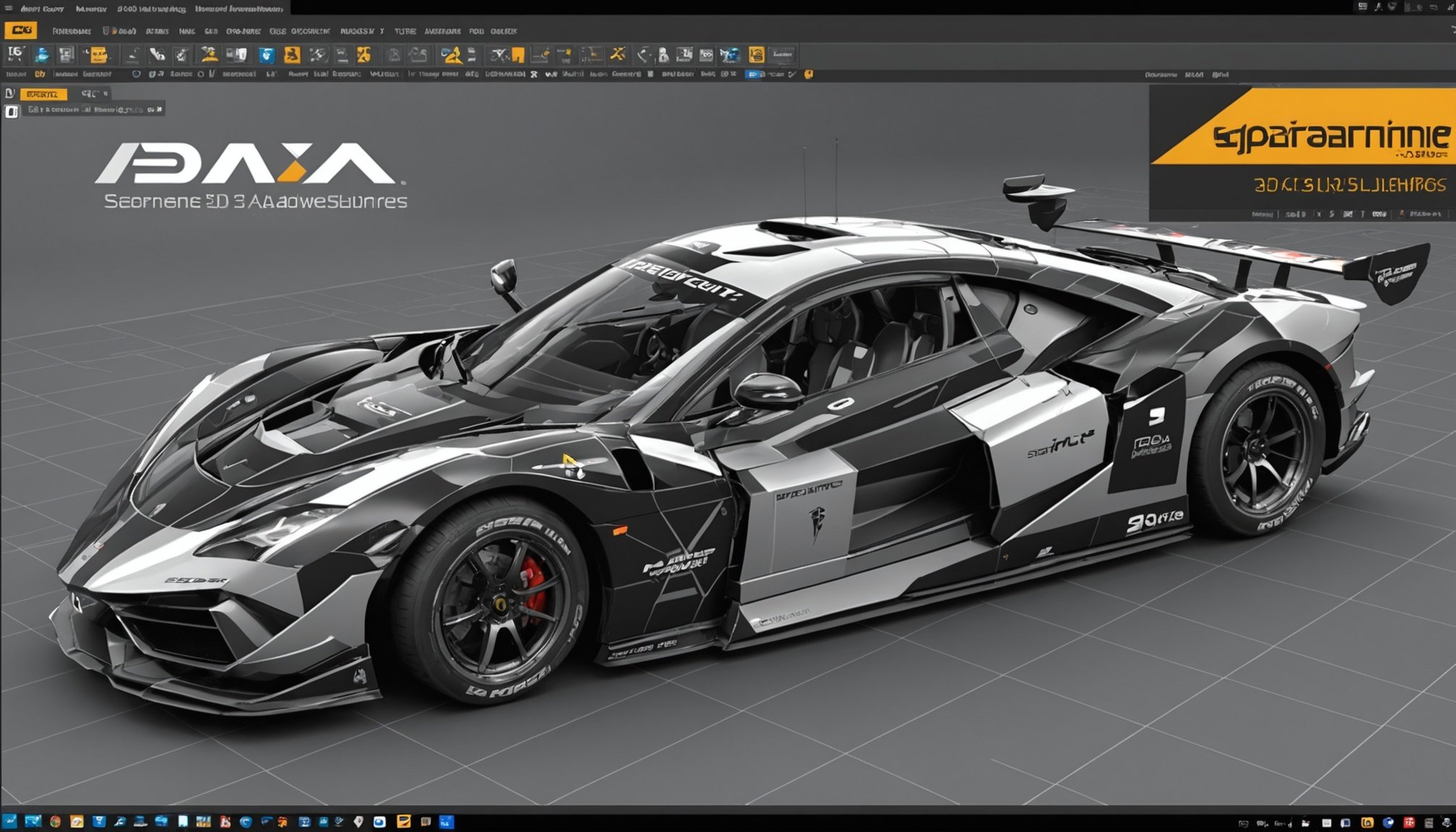Select the first toolbar icon labeled 16
The image size is (1456, 832).
coord(15,54)
